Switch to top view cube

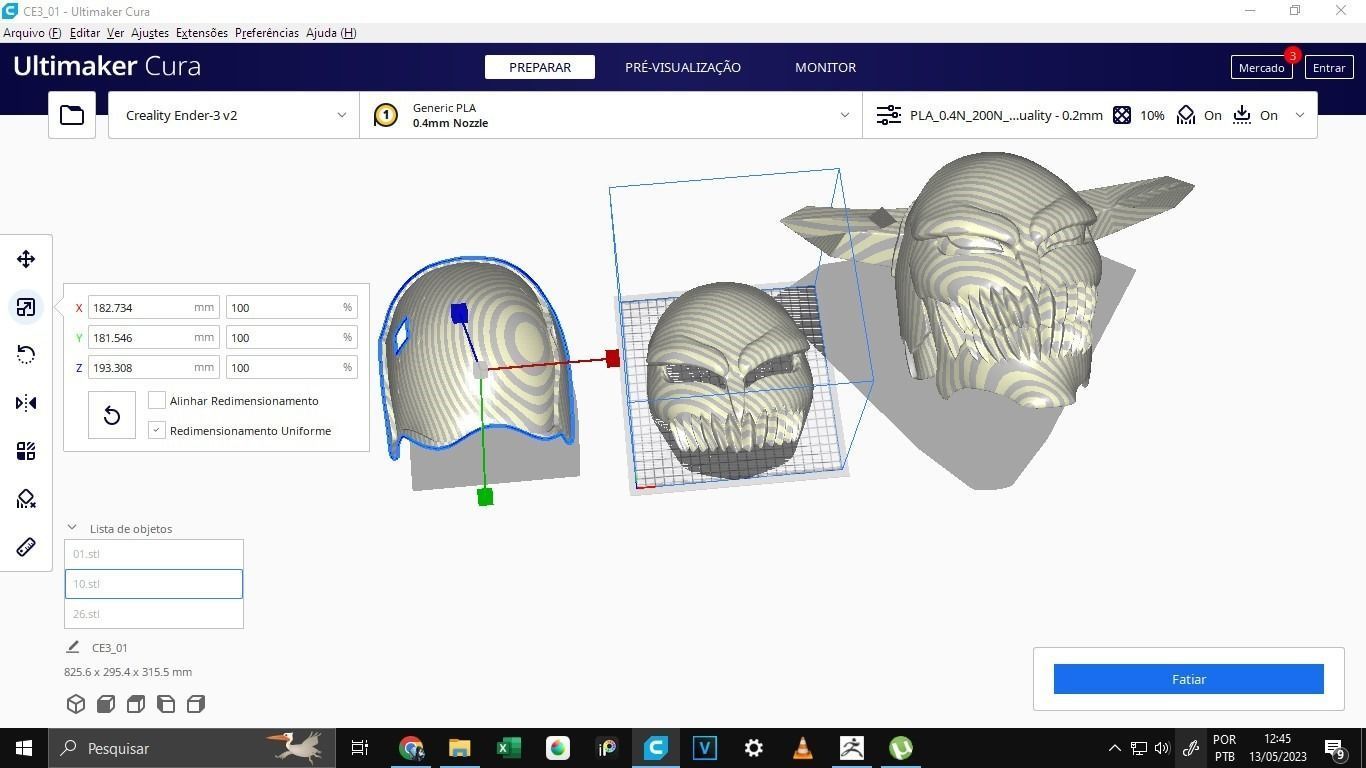(x=136, y=704)
